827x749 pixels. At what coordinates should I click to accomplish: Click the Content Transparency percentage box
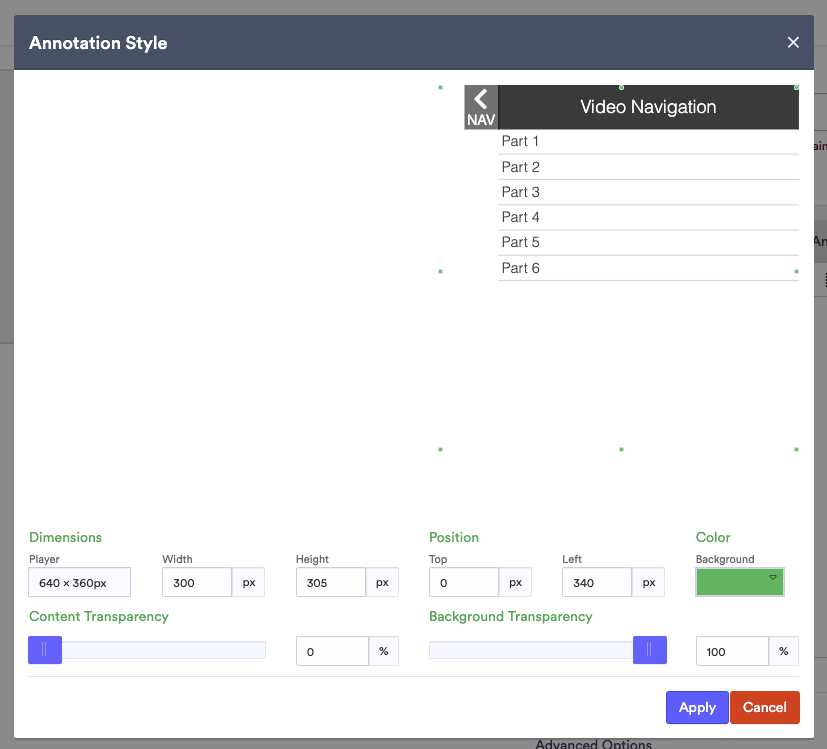[332, 650]
